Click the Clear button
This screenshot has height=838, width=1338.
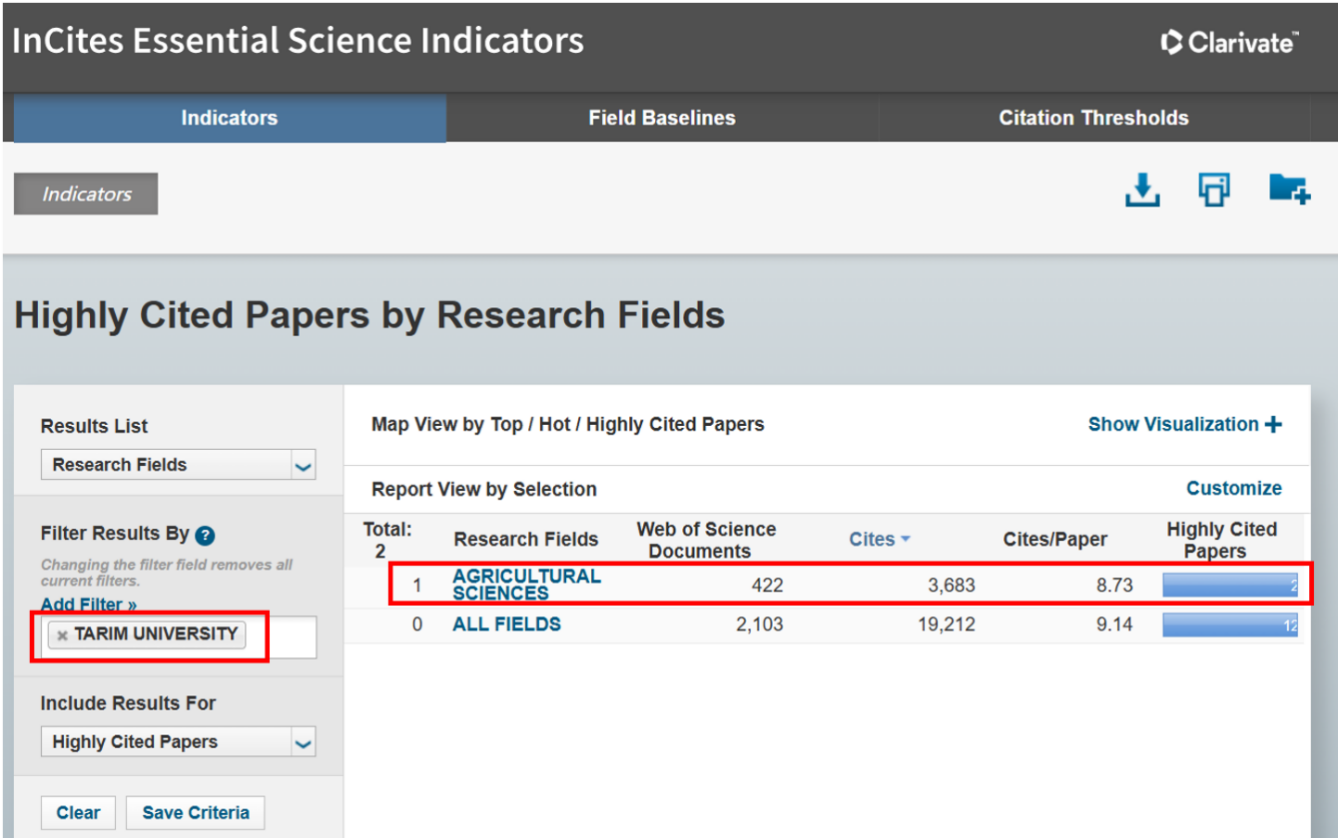(x=78, y=812)
